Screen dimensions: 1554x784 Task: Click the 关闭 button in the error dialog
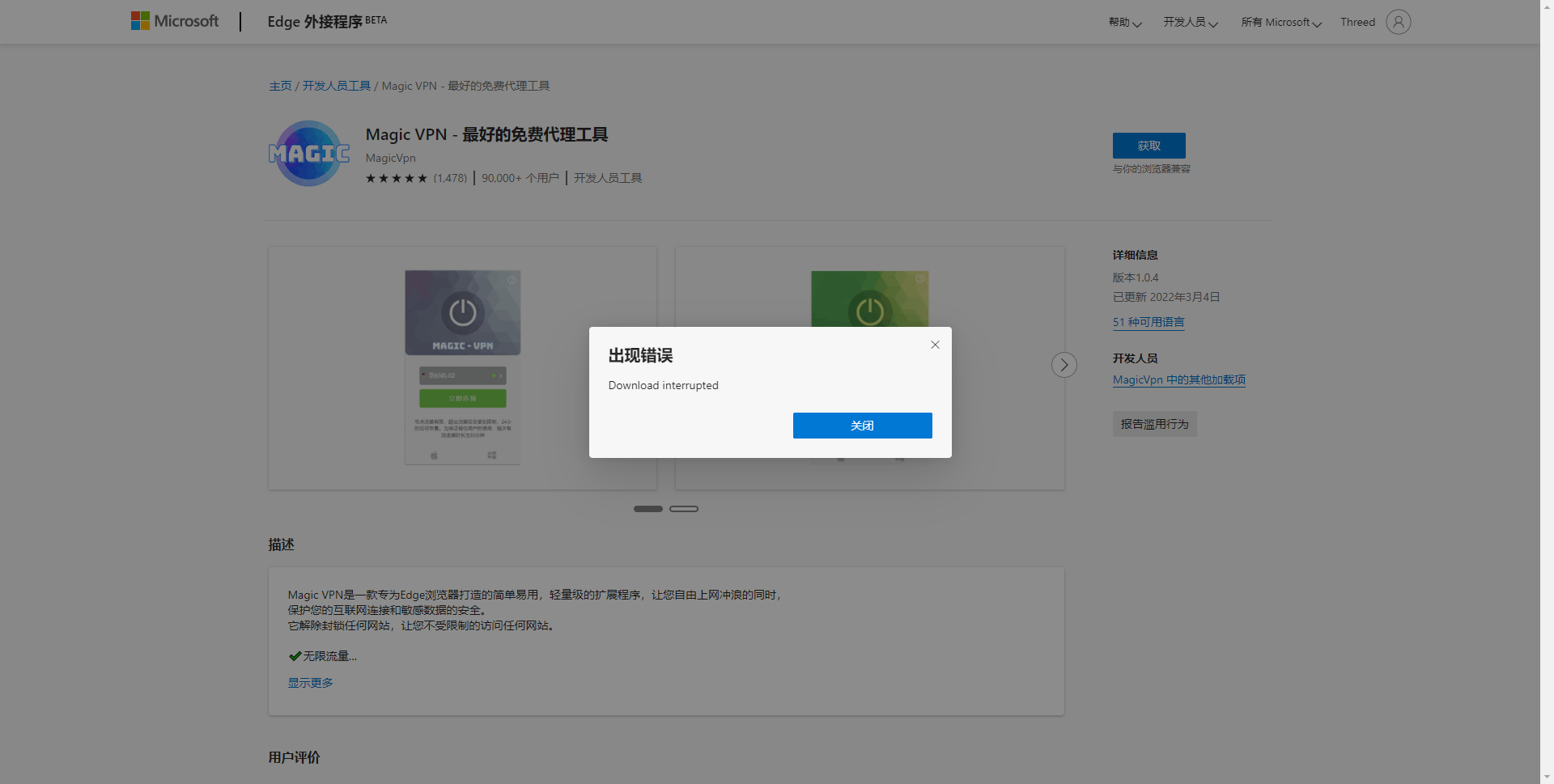[862, 426]
